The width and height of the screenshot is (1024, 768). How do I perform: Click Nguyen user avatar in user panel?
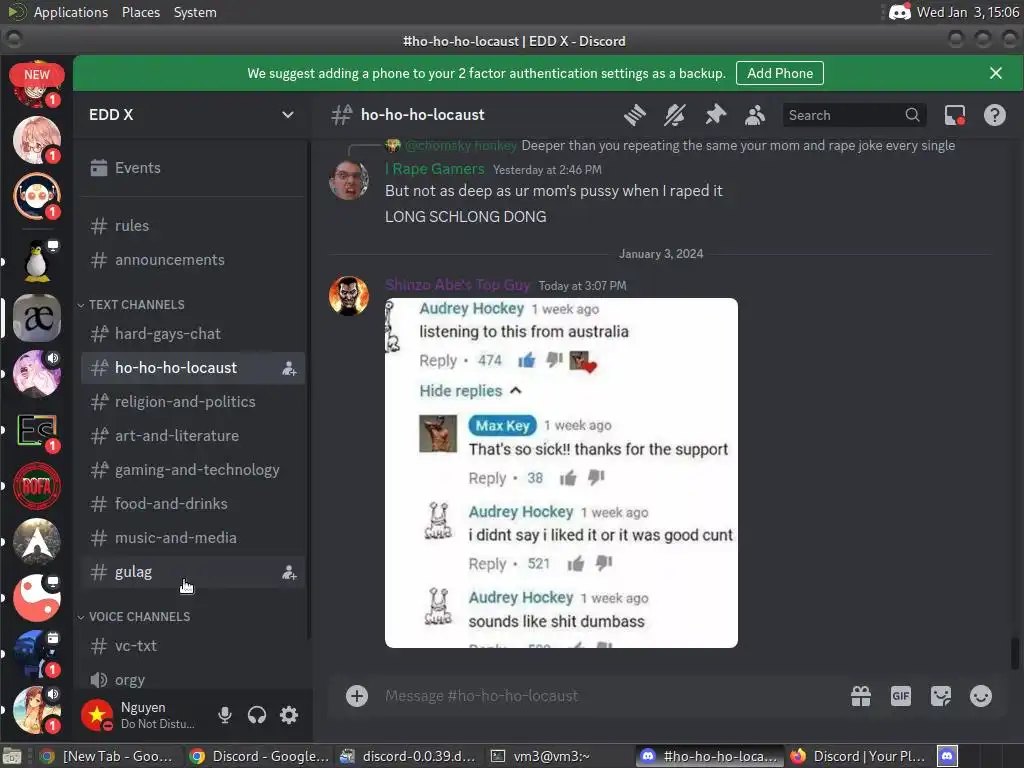point(97,715)
